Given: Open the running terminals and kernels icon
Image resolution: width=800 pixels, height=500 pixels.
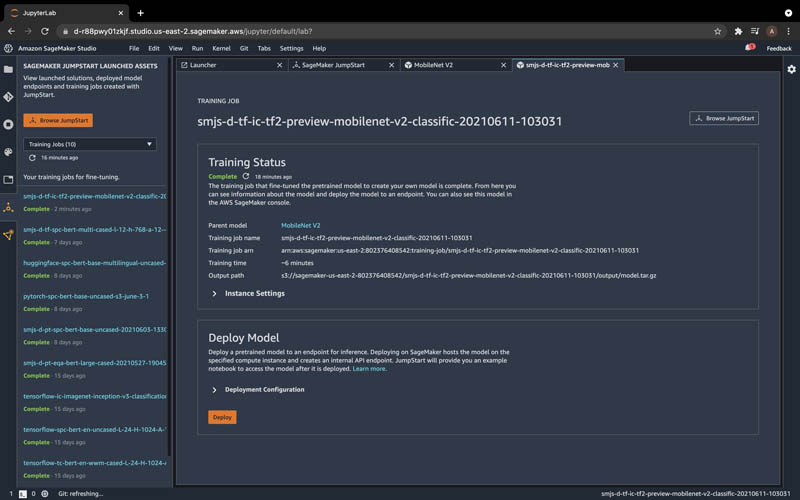Looking at the screenshot, I should (x=8, y=124).
